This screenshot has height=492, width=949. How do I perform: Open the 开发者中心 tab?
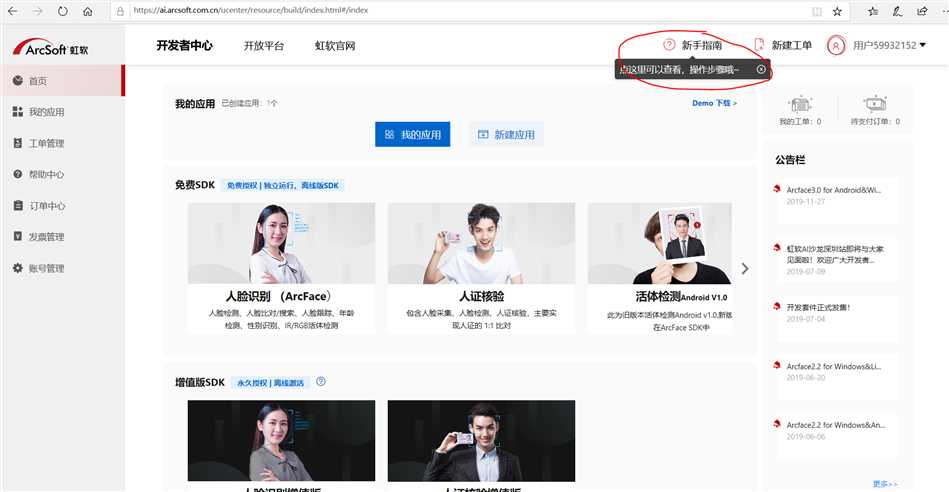point(185,45)
